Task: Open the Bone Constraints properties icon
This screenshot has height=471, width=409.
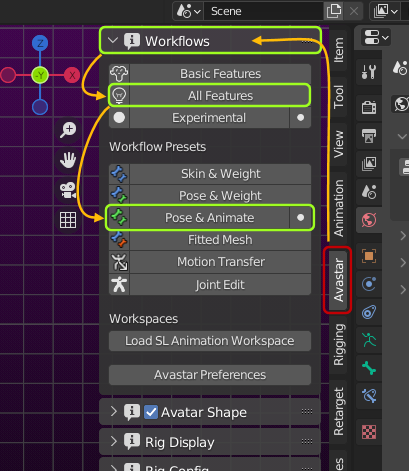Action: click(x=369, y=396)
